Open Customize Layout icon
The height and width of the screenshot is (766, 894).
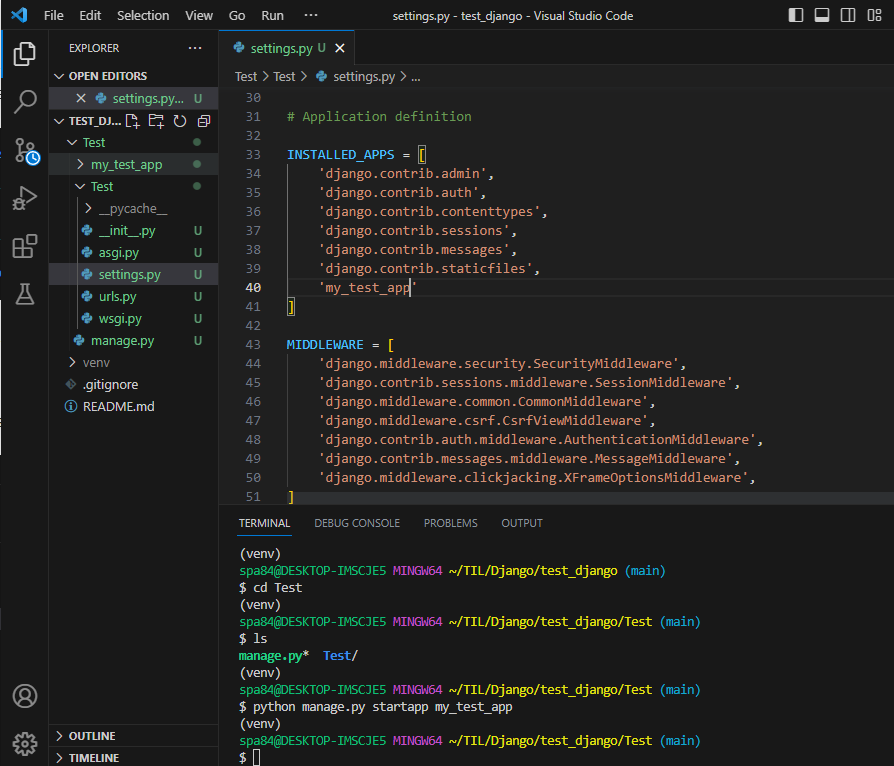(874, 15)
